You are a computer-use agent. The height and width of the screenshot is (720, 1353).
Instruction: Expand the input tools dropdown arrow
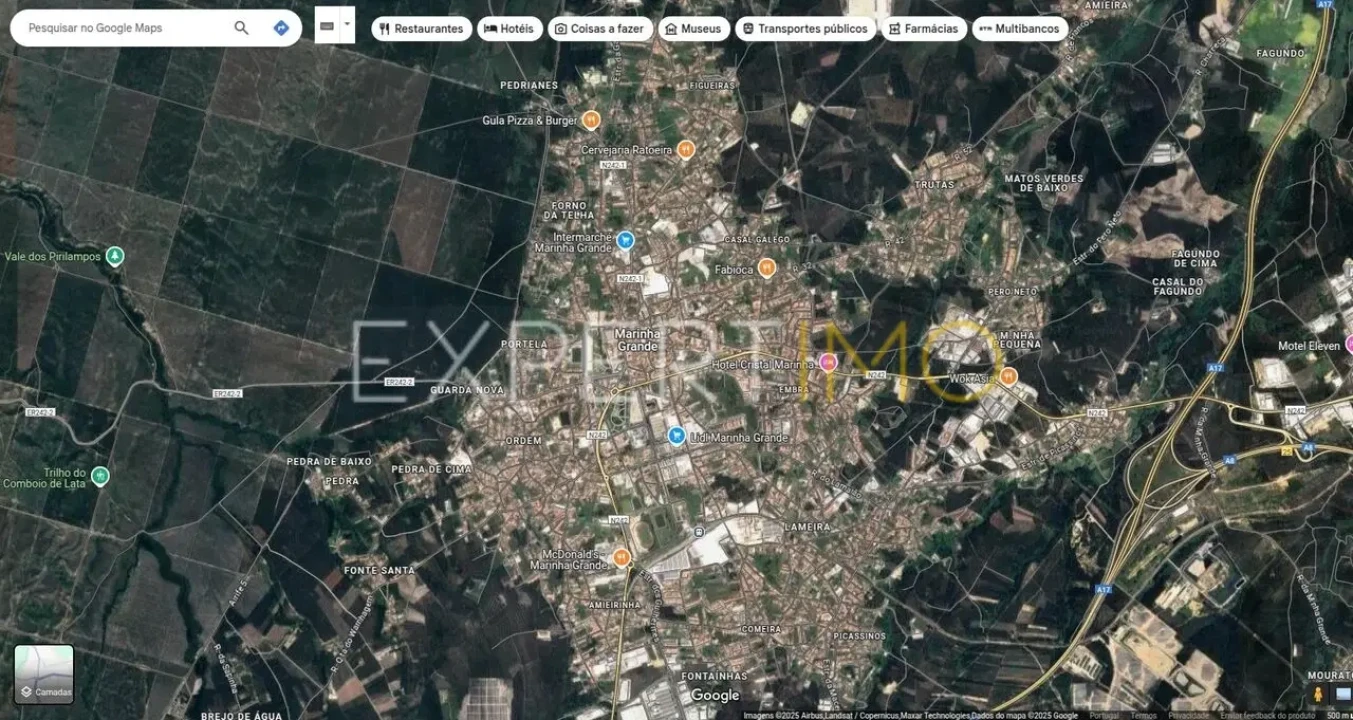(347, 23)
